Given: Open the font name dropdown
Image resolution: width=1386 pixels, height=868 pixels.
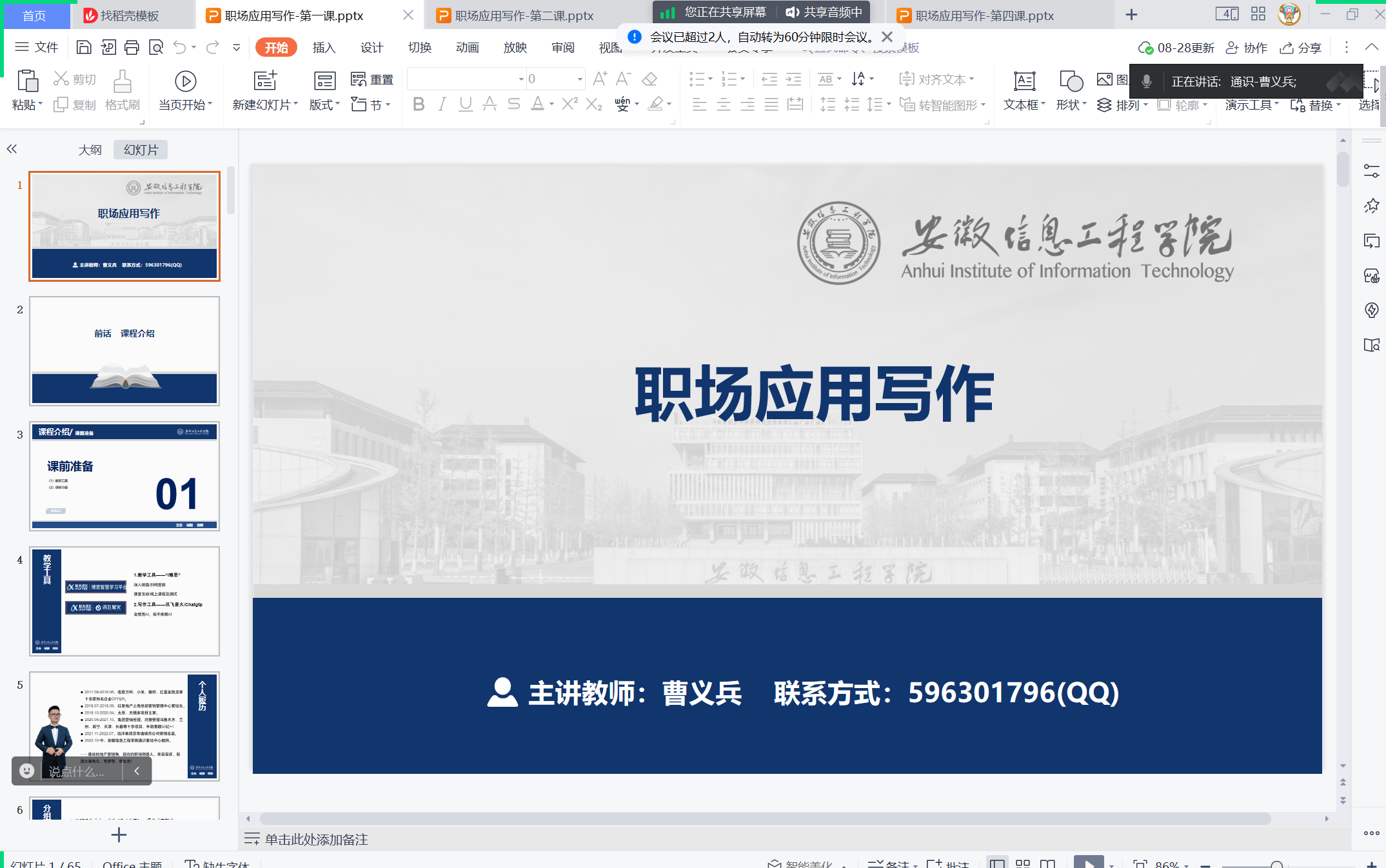Looking at the screenshot, I should (x=521, y=79).
